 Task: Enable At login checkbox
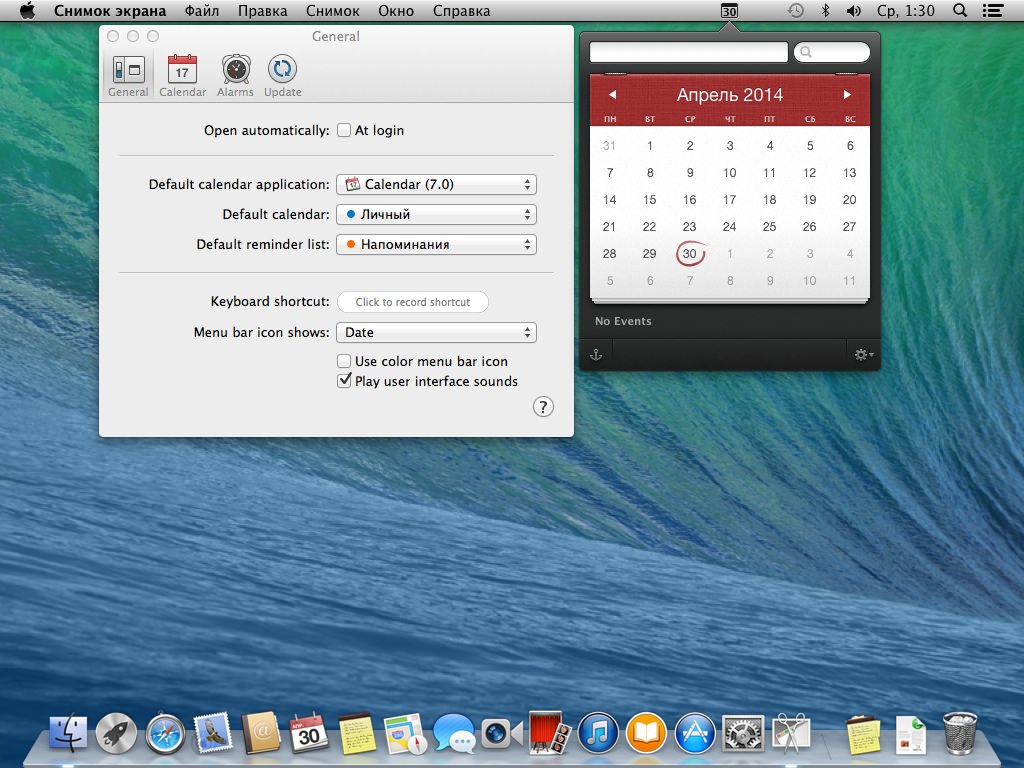point(344,130)
